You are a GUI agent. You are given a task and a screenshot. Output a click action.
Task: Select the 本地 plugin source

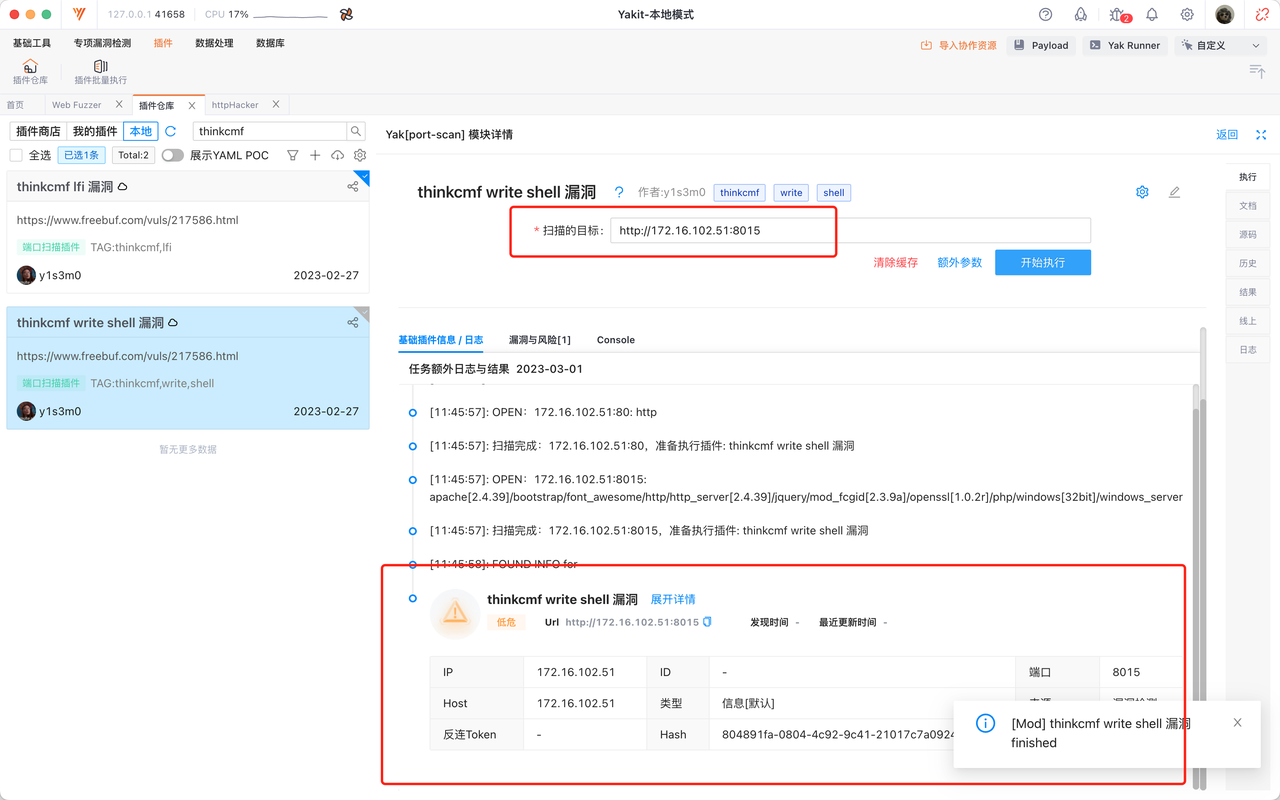(x=141, y=131)
